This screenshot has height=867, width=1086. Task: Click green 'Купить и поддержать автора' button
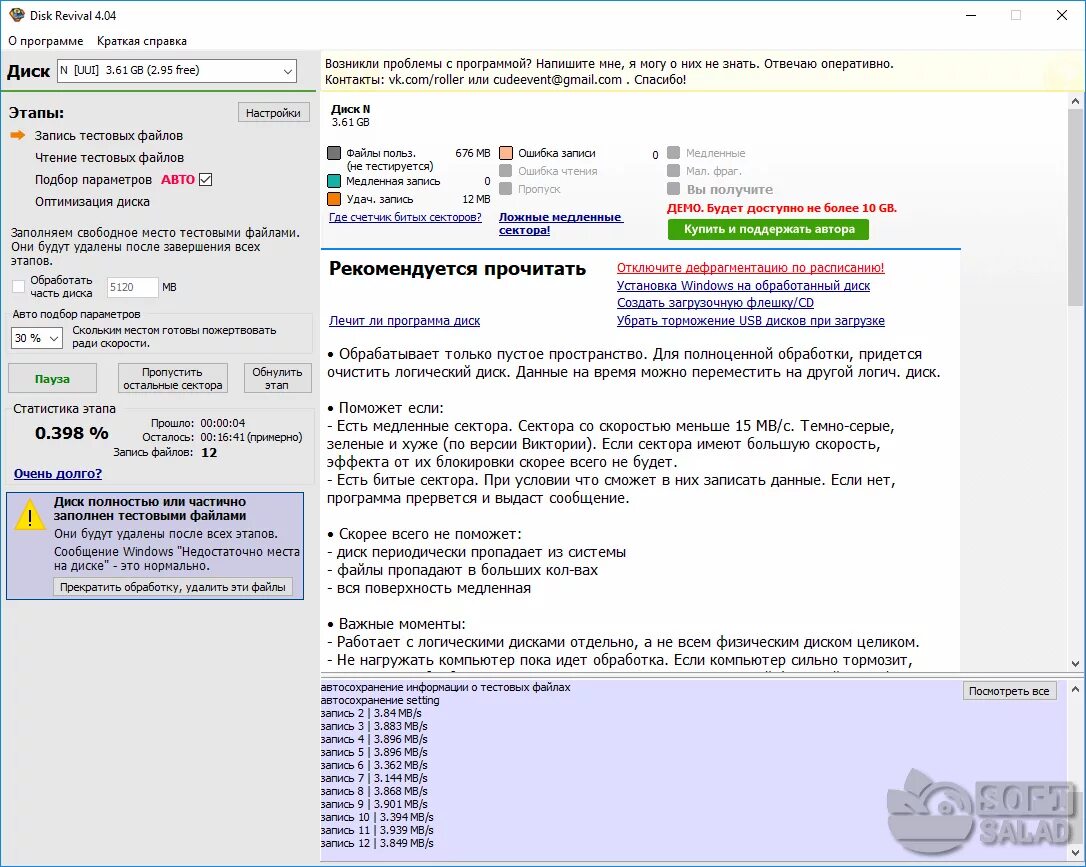[x=768, y=229]
